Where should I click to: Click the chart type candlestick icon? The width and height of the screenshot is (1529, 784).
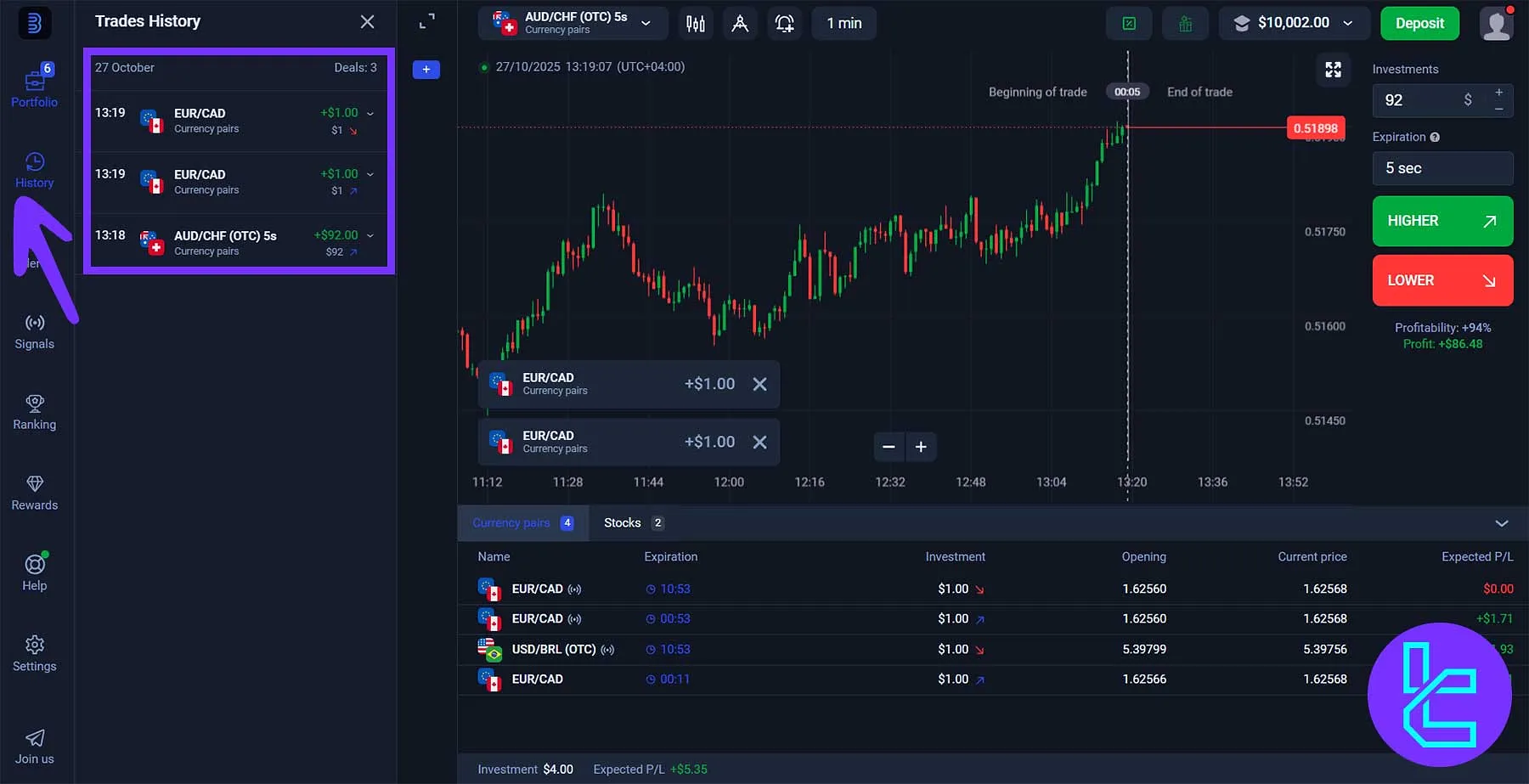pyautogui.click(x=696, y=24)
